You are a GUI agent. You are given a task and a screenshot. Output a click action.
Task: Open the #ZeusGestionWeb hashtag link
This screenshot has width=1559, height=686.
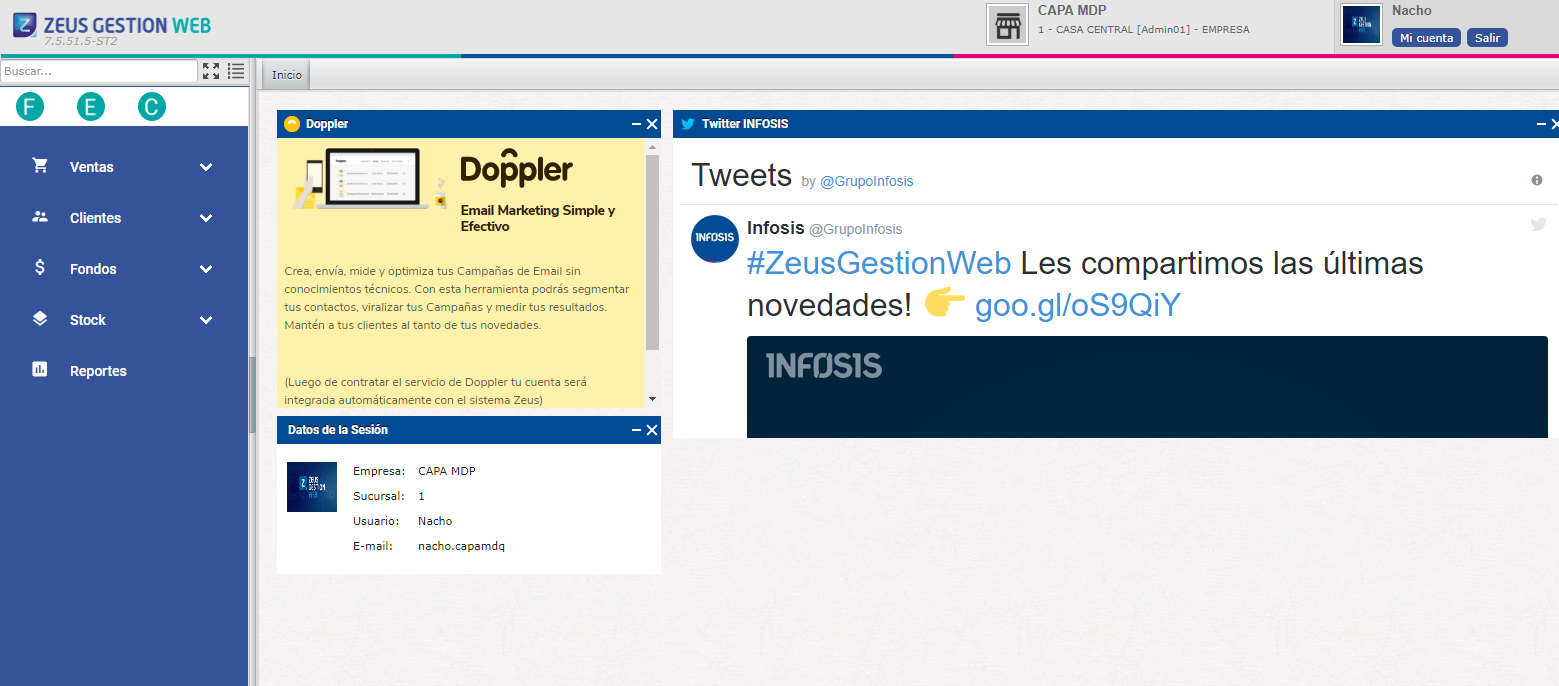coord(879,263)
